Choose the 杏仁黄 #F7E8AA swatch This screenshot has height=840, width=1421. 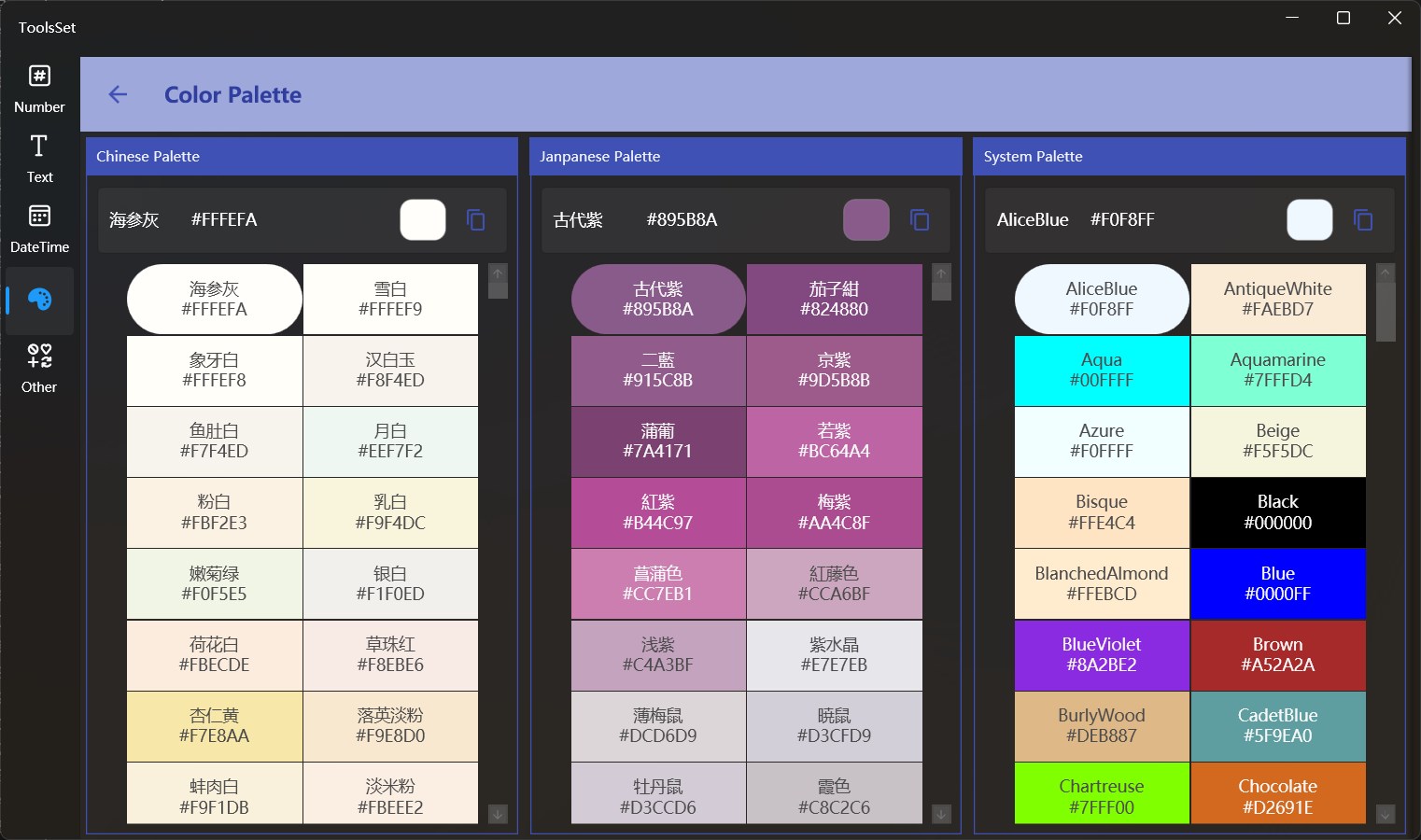[x=214, y=726]
